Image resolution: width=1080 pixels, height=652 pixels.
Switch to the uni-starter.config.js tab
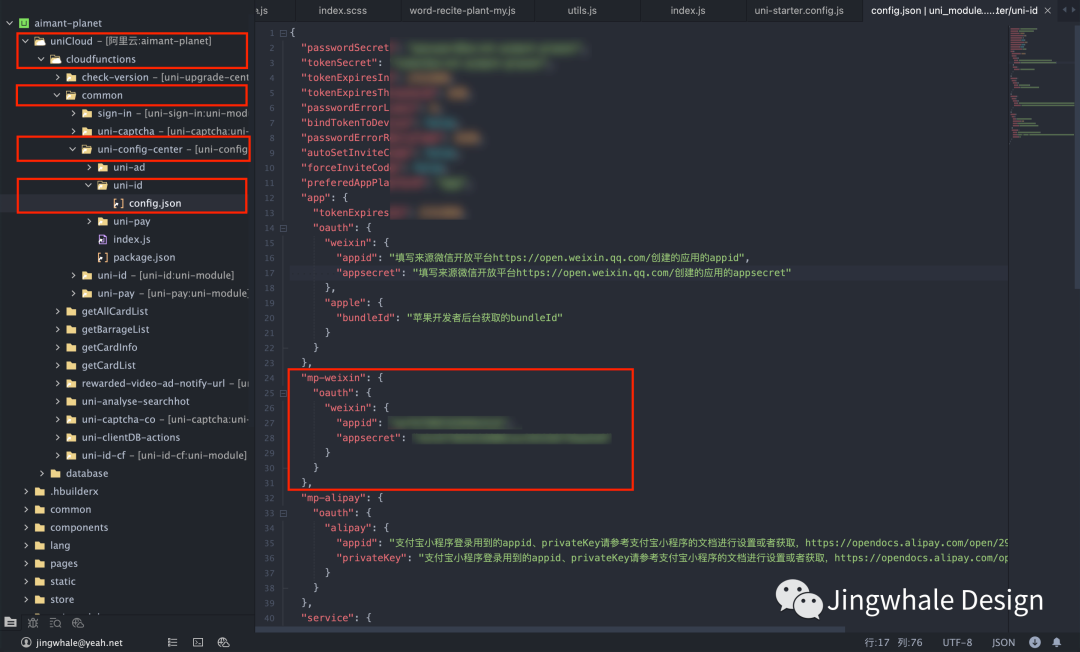coord(799,10)
